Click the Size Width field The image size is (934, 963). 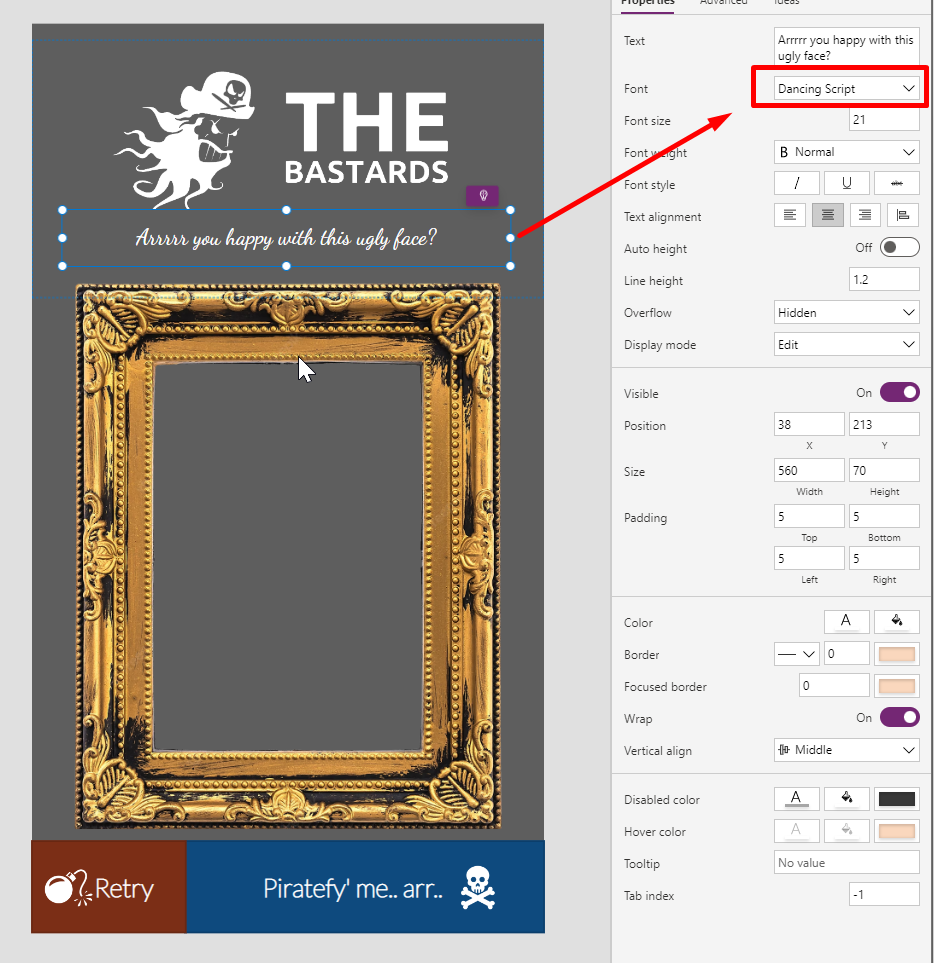click(809, 470)
